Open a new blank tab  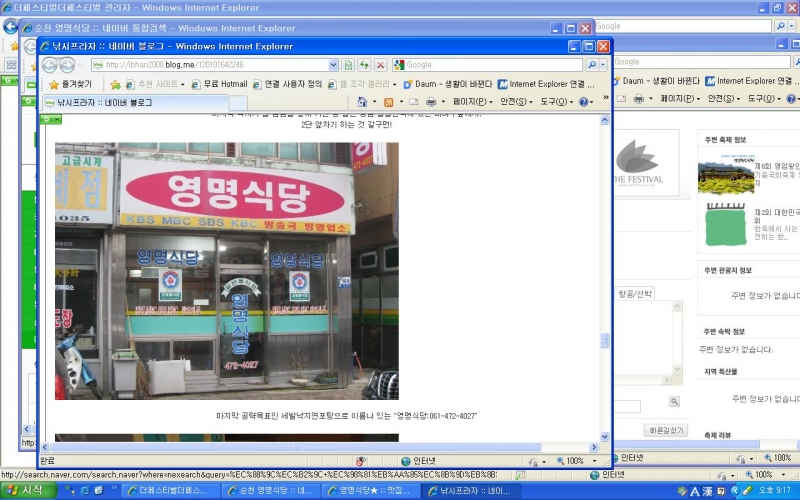(x=238, y=103)
